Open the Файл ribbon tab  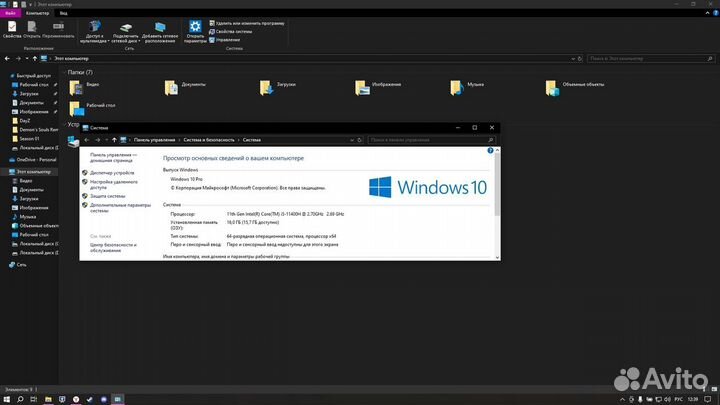coord(11,14)
